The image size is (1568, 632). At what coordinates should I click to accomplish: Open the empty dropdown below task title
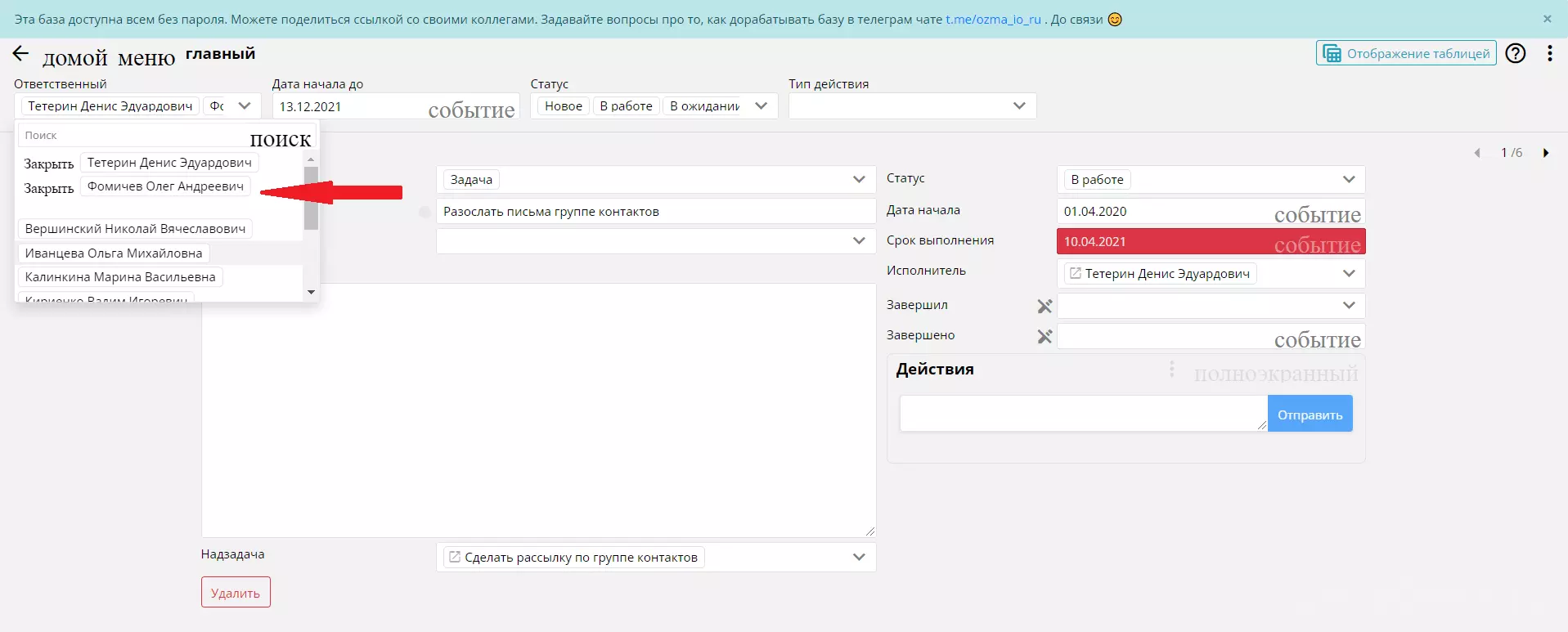656,240
